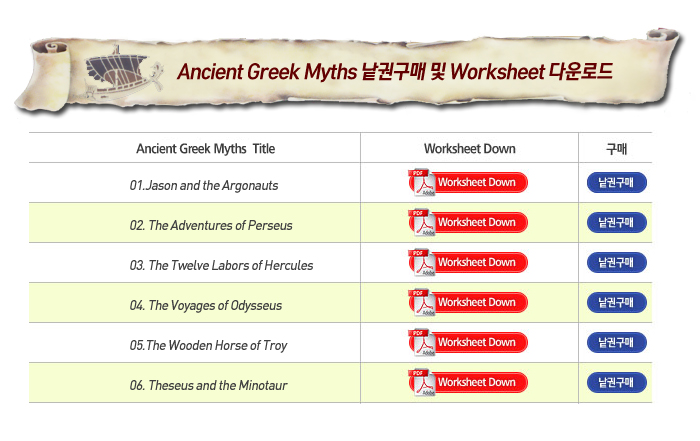Download worksheet for Theseus and the Minotaur

tap(468, 383)
